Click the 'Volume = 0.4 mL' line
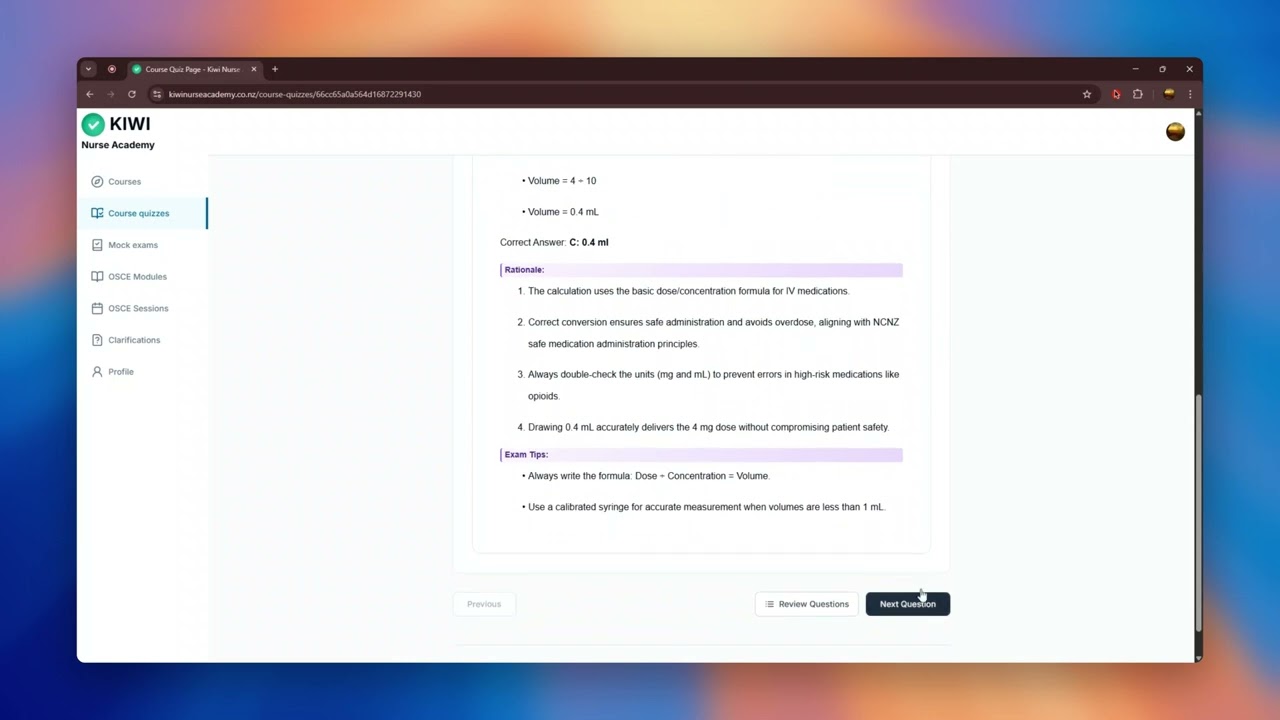 (563, 212)
